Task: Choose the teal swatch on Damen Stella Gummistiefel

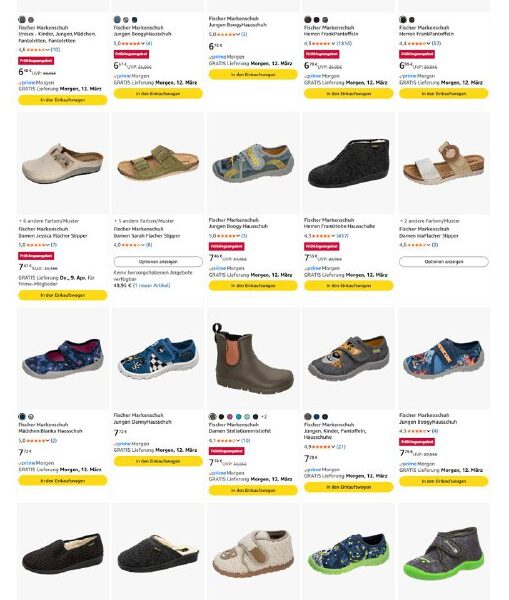Action: [x=238, y=417]
